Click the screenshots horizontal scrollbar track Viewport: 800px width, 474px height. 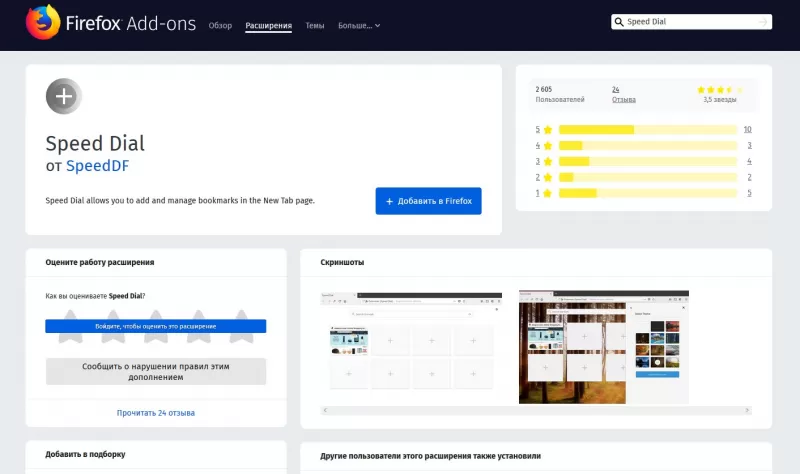click(x=536, y=410)
